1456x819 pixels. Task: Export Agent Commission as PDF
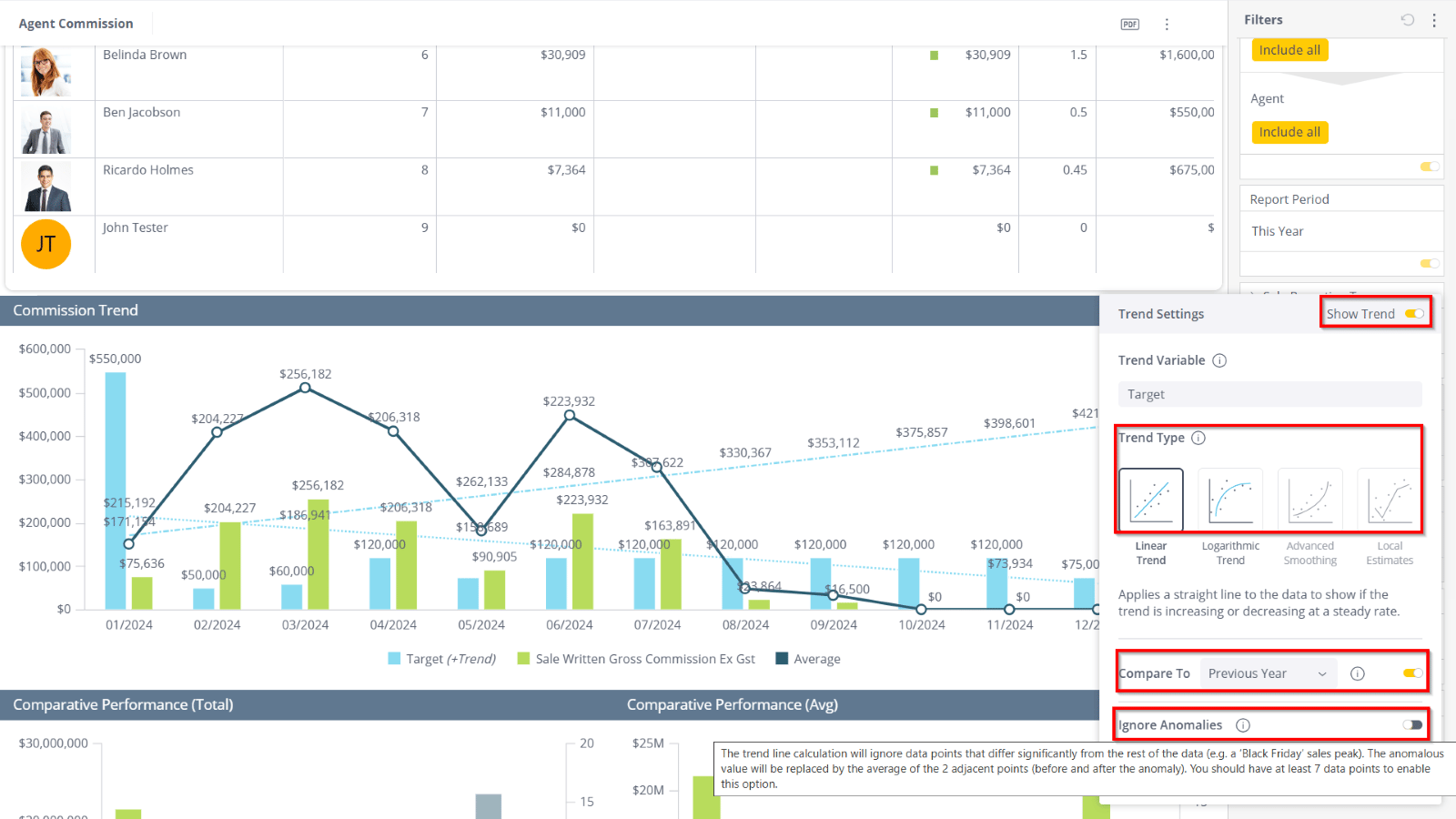tap(1129, 25)
